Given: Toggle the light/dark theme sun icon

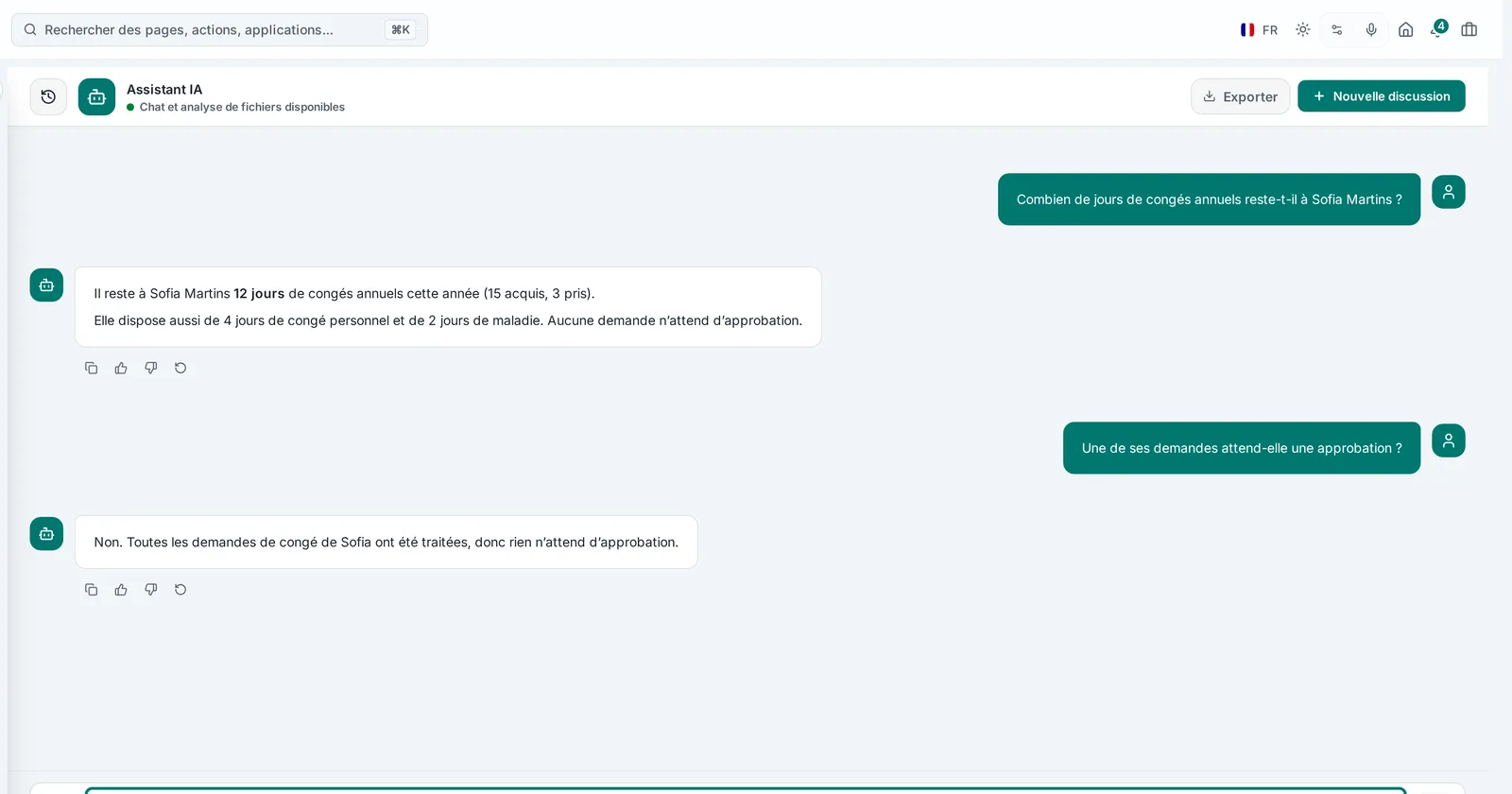Looking at the screenshot, I should point(1303,29).
